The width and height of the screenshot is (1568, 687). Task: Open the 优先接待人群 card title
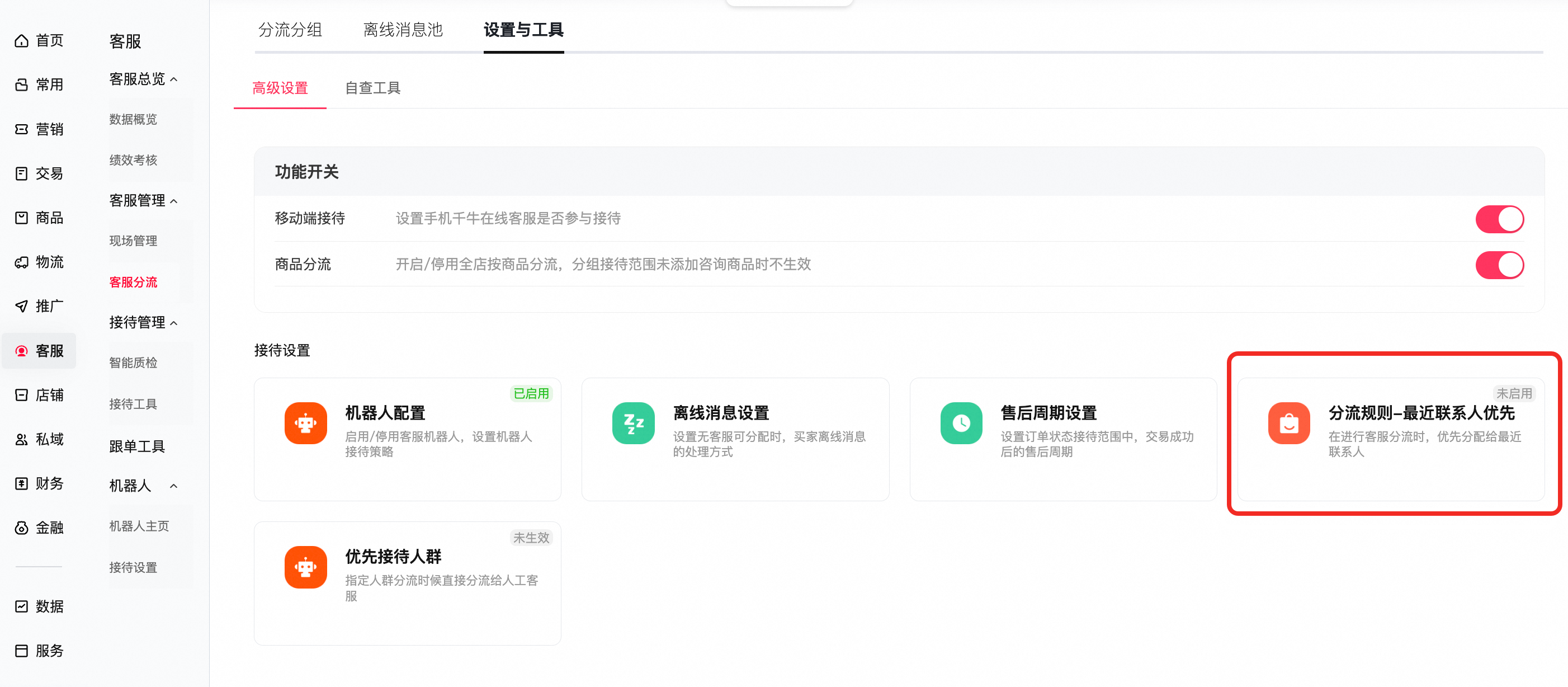[x=393, y=557]
